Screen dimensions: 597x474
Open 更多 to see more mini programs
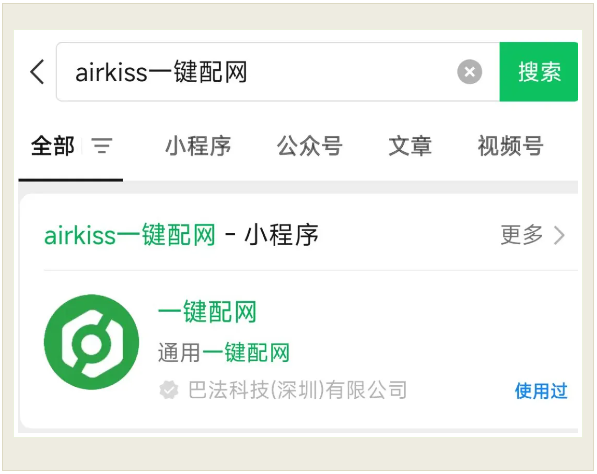point(521,235)
